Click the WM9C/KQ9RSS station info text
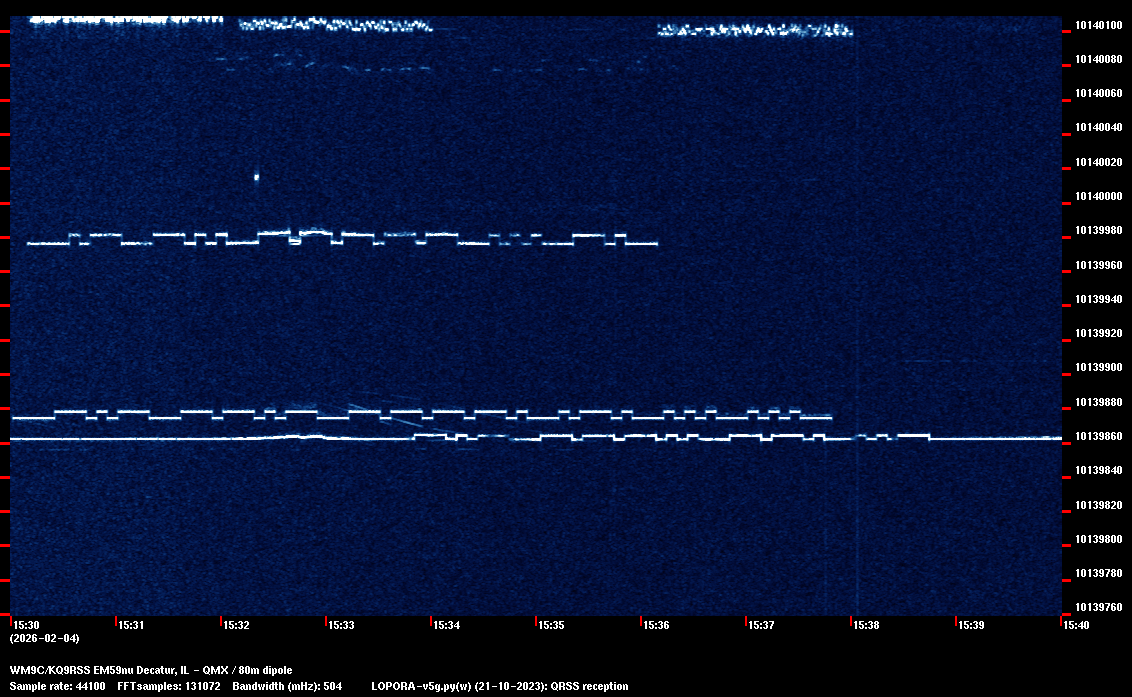 pos(151,670)
